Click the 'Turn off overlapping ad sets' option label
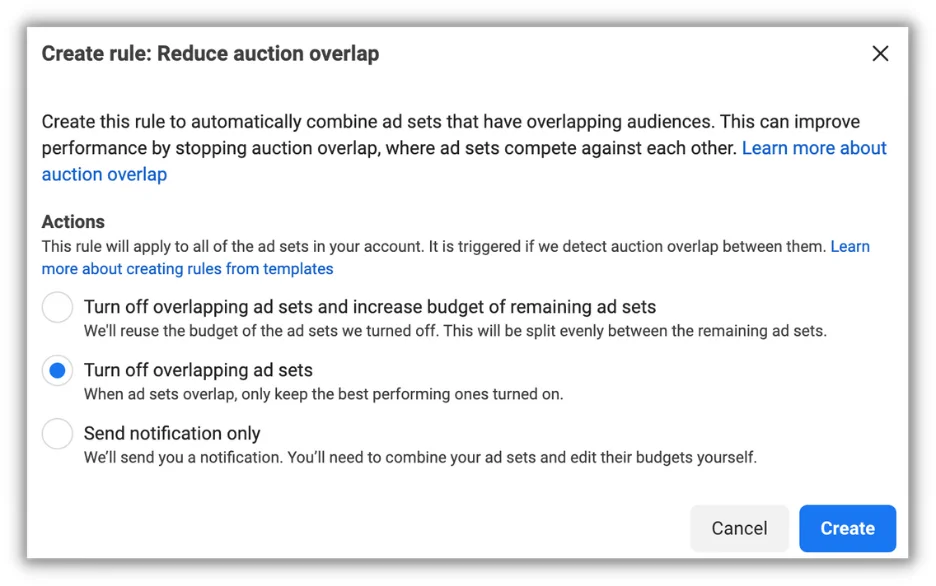 [x=198, y=370]
